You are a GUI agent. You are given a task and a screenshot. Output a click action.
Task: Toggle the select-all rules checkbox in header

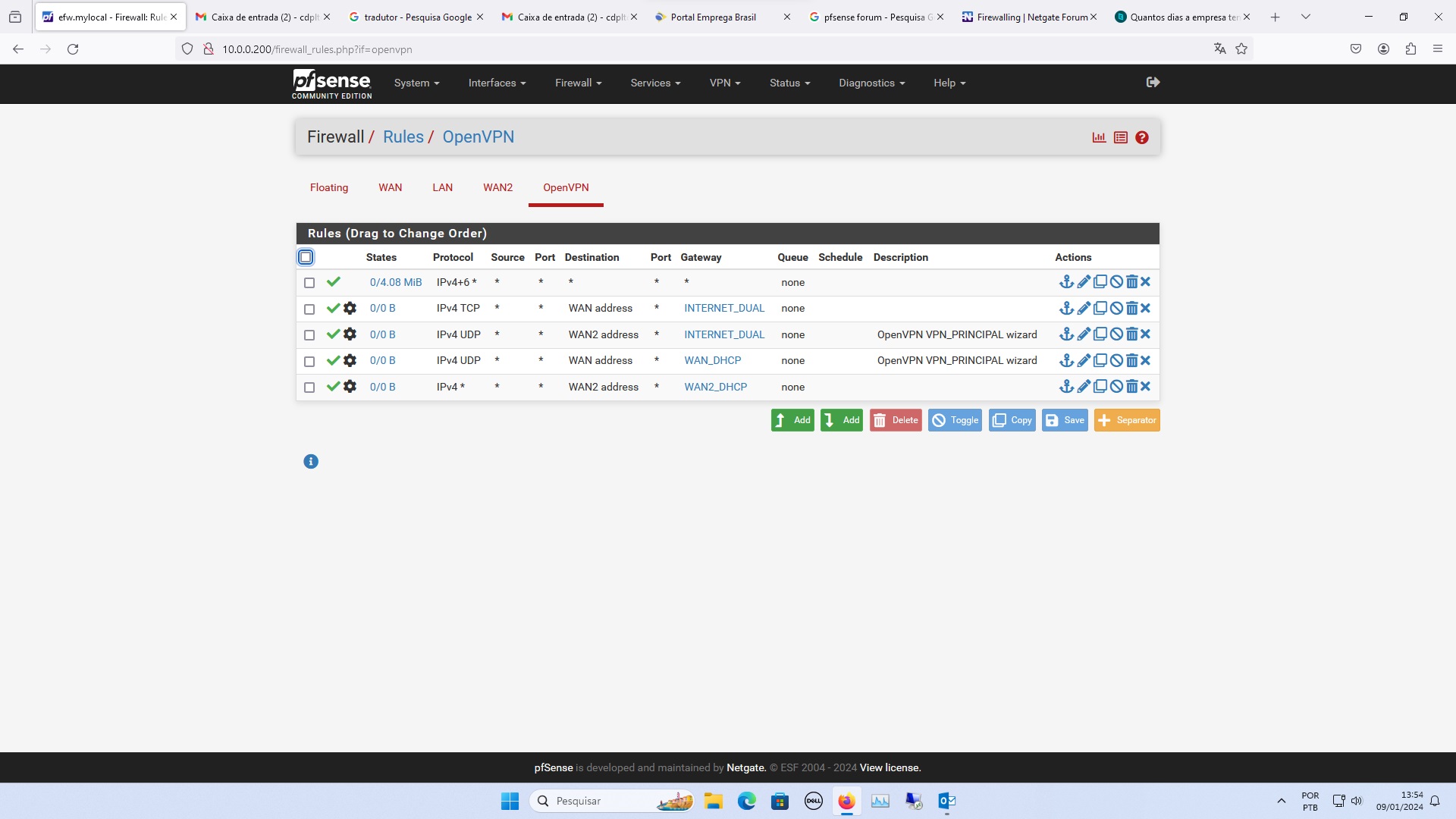(306, 257)
